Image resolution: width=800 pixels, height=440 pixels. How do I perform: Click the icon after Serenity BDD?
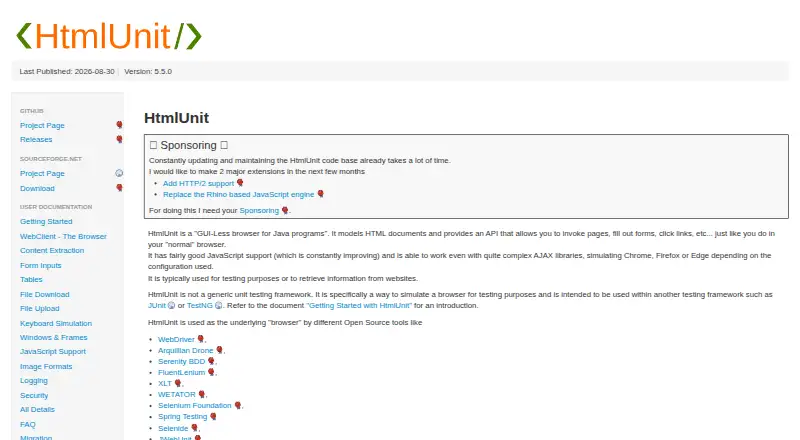point(211,361)
